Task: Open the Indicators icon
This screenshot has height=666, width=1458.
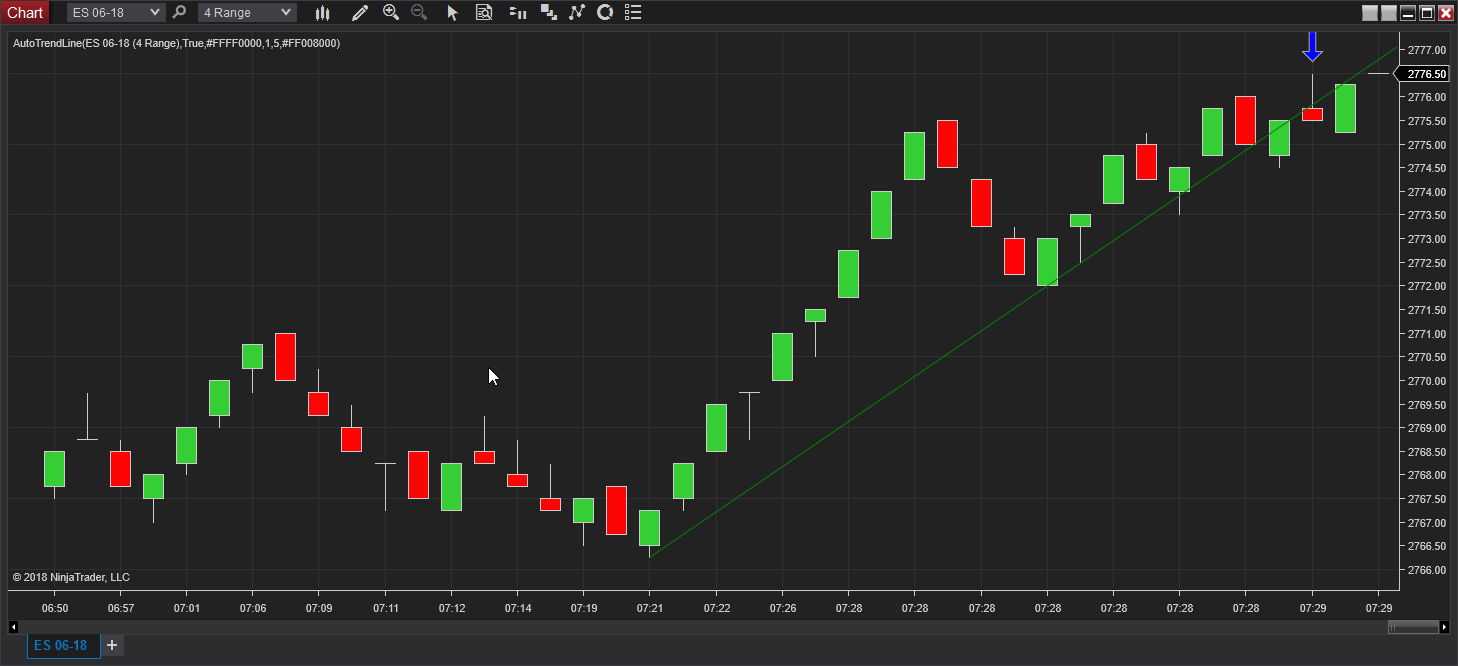Action: 577,12
